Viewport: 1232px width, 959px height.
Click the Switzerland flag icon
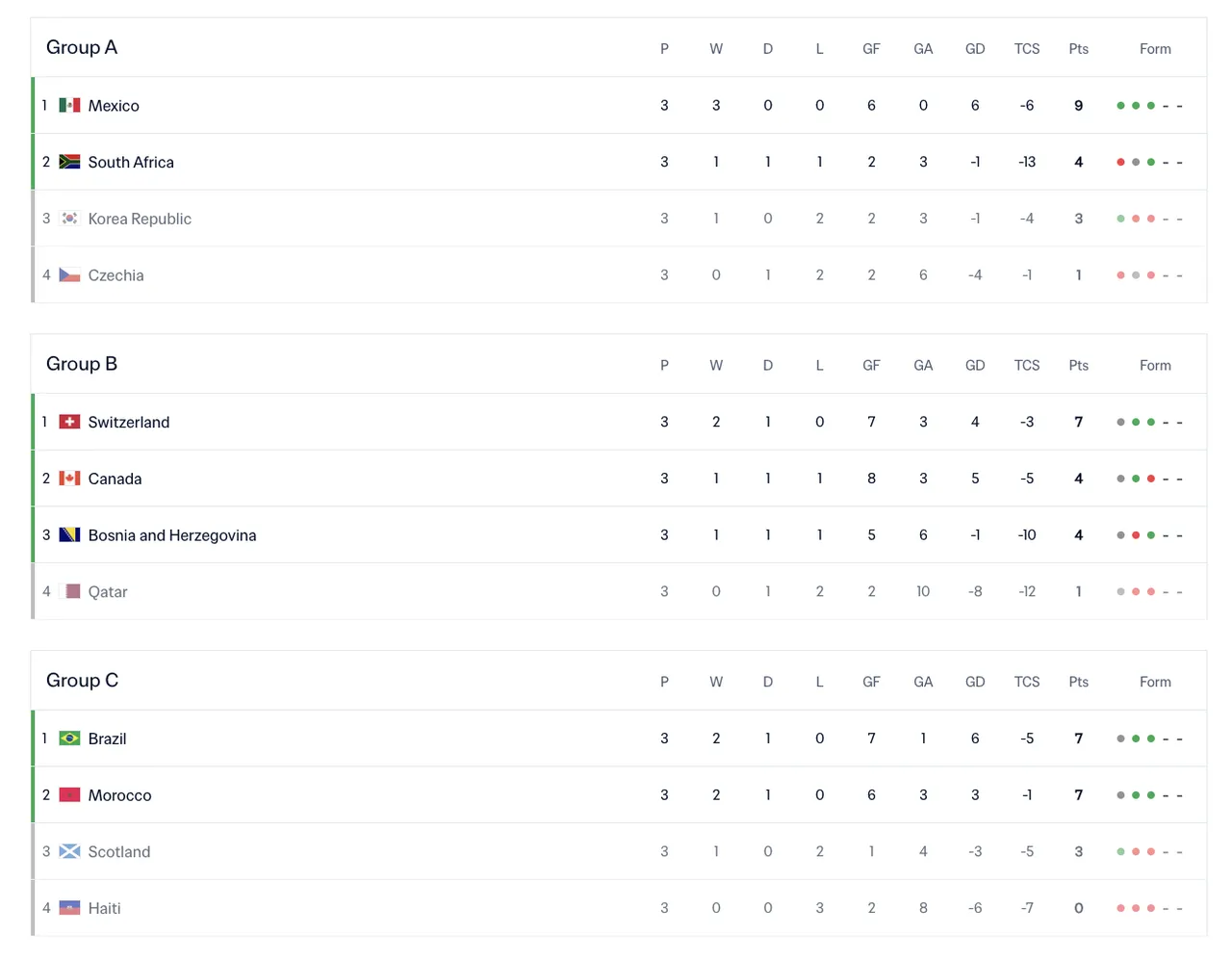tap(69, 422)
